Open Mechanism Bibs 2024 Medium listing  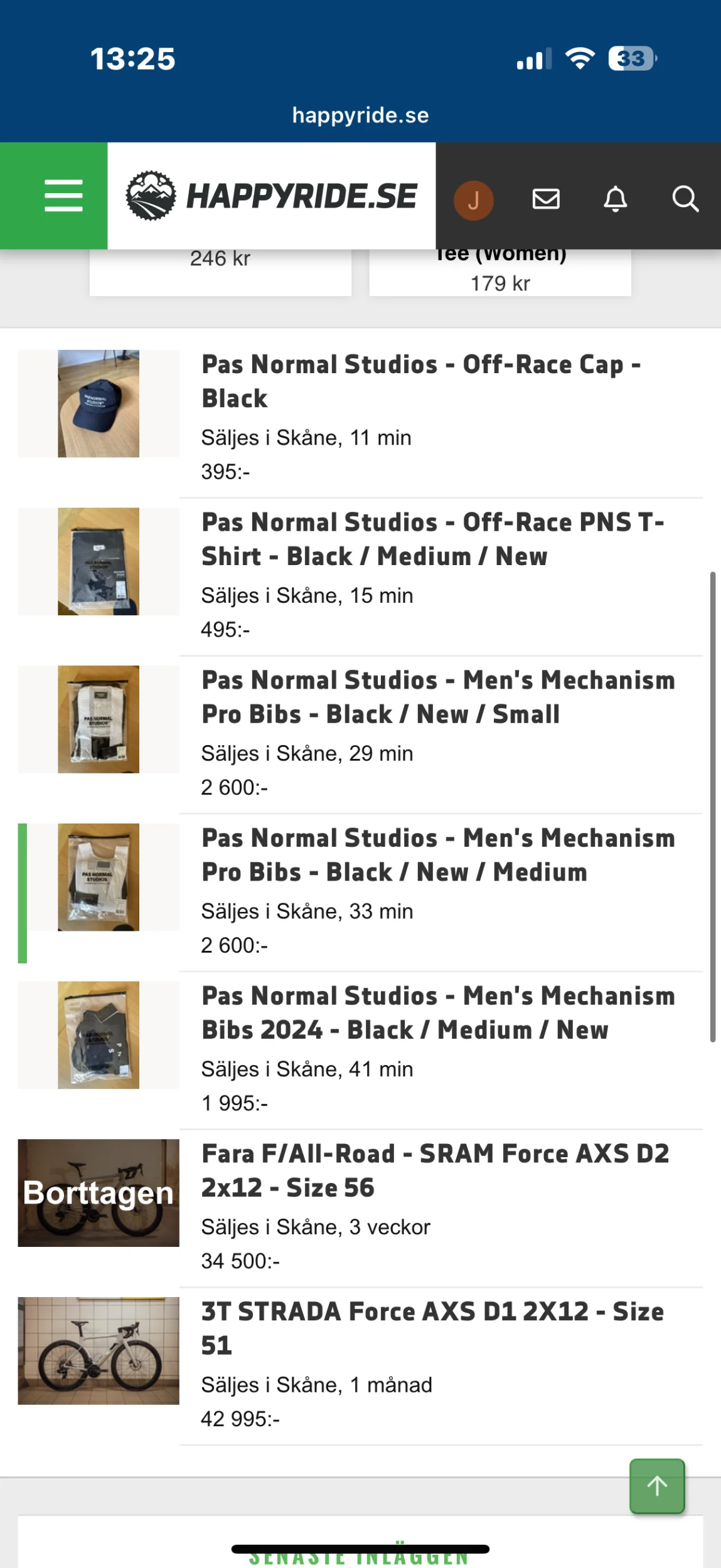tap(437, 1013)
